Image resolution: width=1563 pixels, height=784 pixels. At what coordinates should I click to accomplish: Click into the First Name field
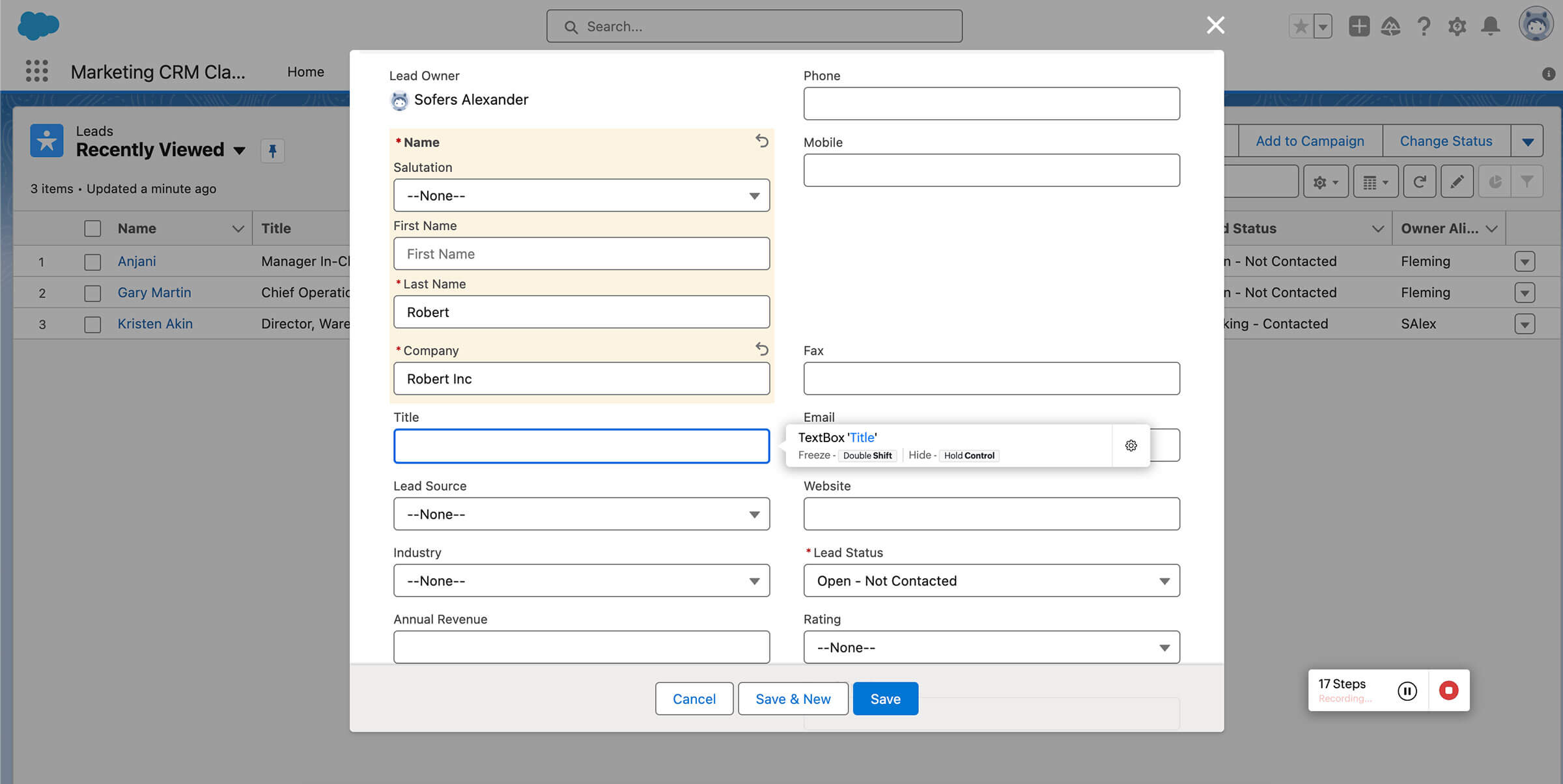point(581,254)
